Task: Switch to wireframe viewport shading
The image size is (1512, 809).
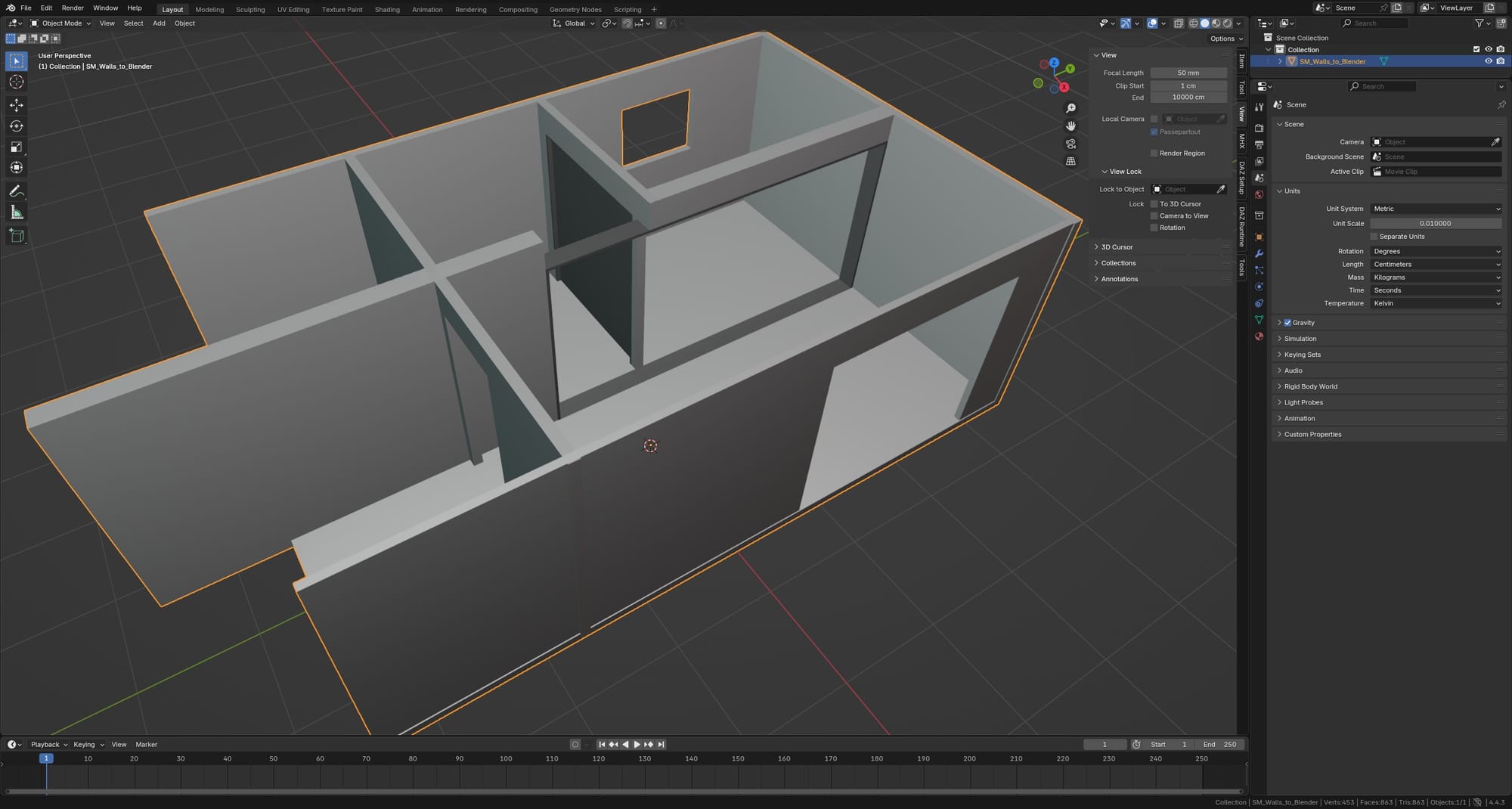Action: click(x=1194, y=23)
